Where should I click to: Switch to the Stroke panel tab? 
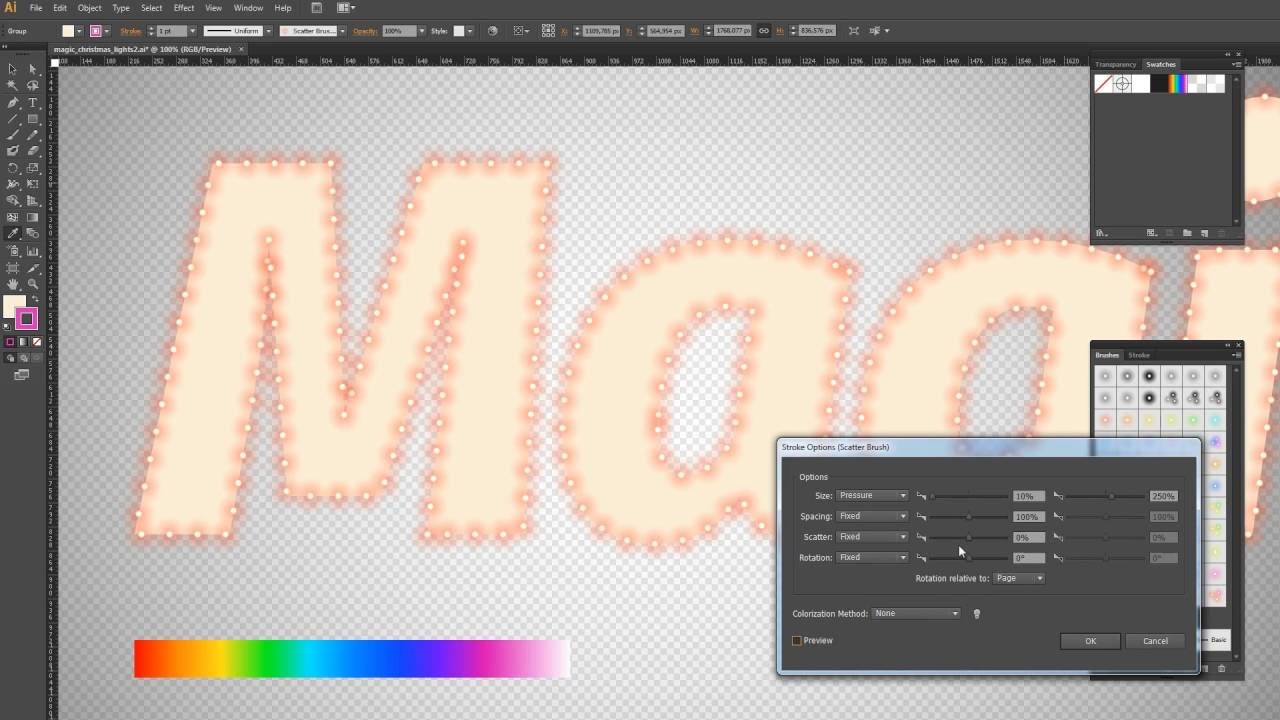(1139, 355)
